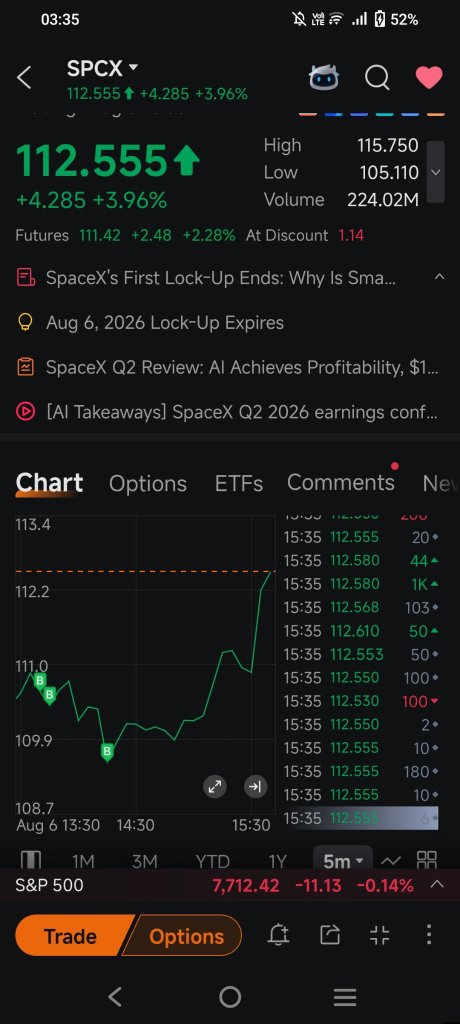Jump chart to latest with arrow-to-bar icon

(255, 787)
